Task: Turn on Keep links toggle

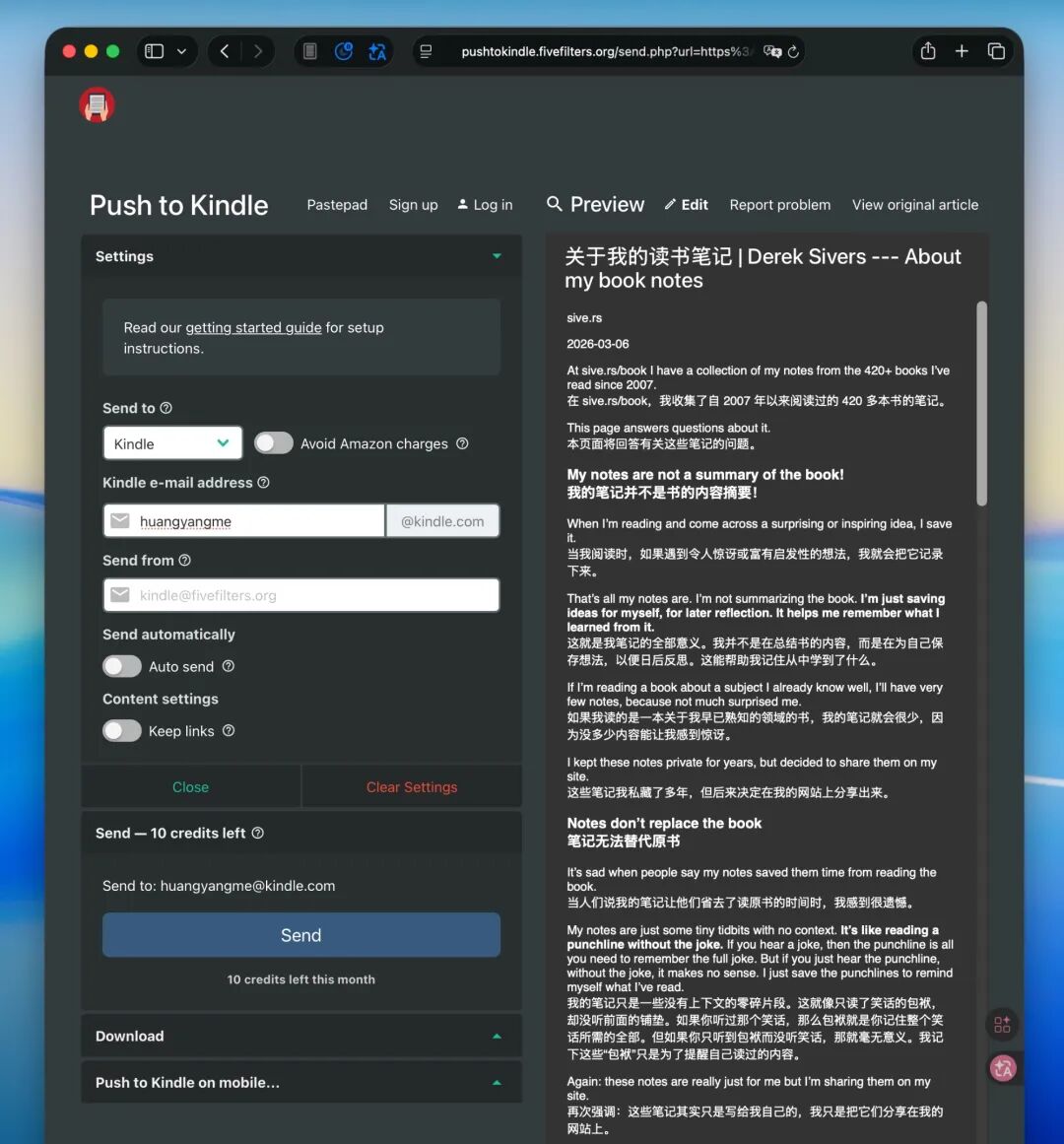Action: tap(122, 731)
